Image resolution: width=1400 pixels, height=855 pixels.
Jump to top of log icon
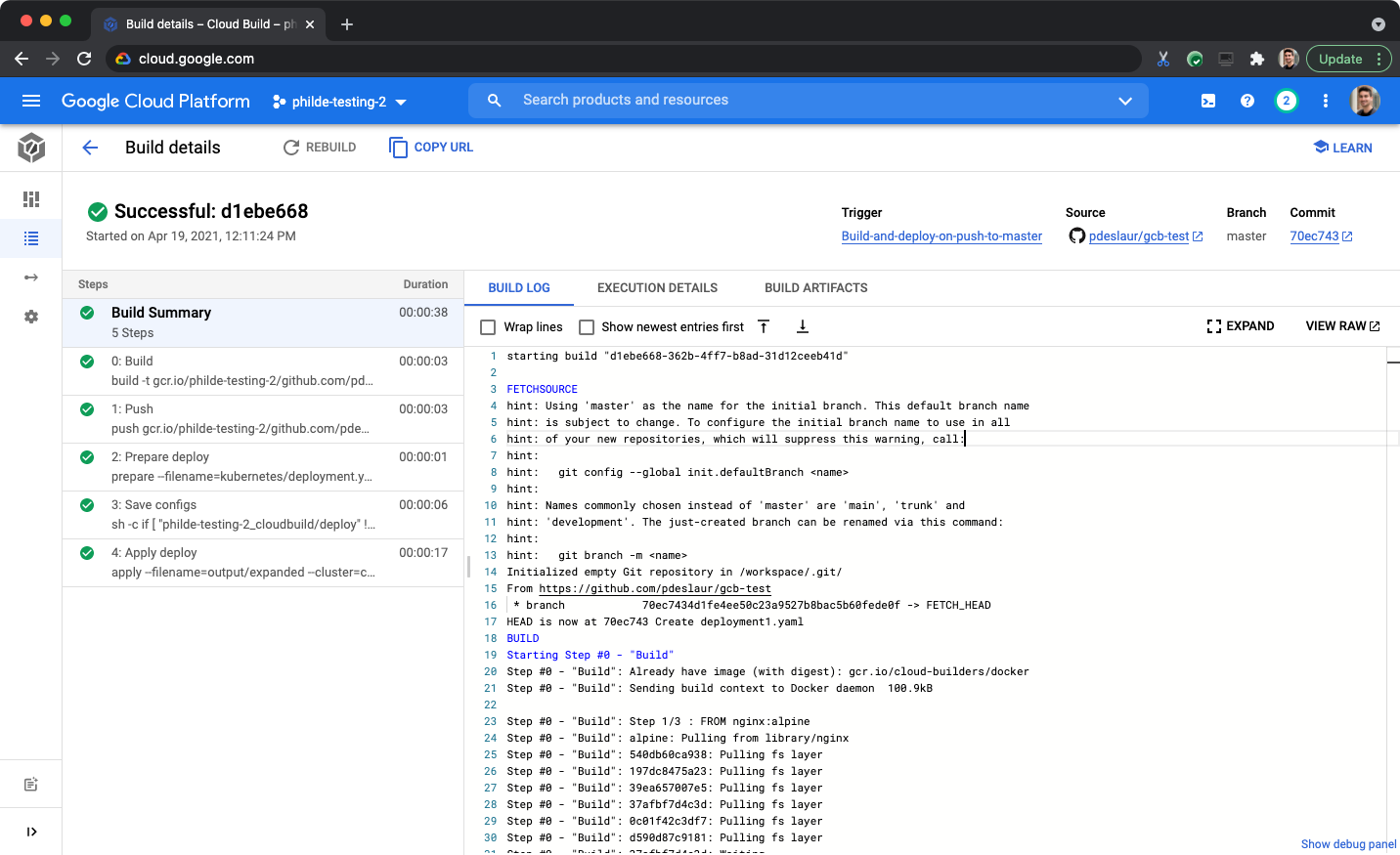(764, 326)
